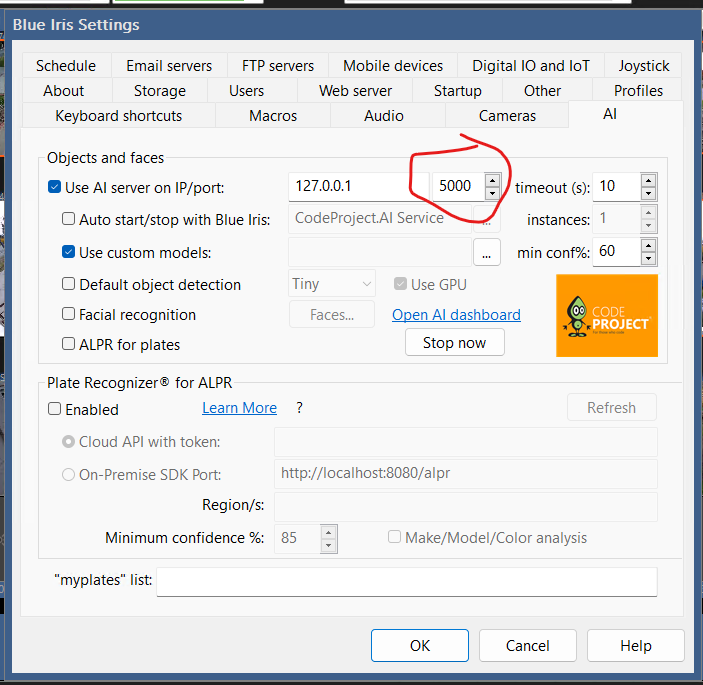Viewport: 703px width, 685px height.
Task: Click the Stop now button
Action: (x=454, y=342)
